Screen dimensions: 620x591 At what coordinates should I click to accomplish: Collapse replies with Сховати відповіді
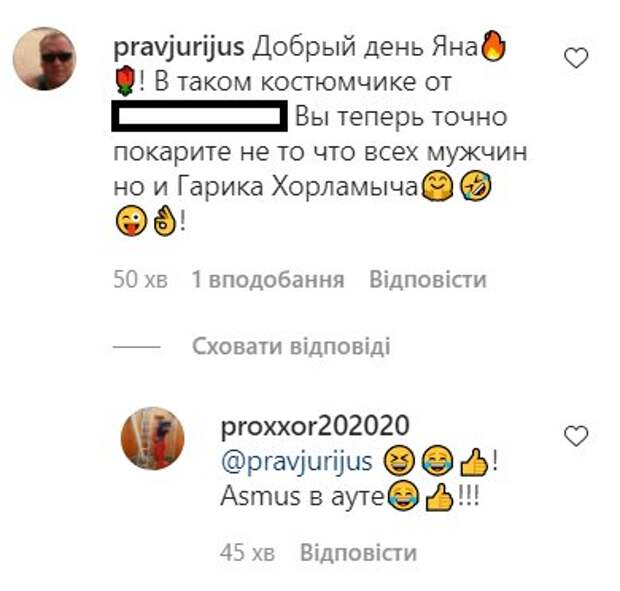[291, 346]
